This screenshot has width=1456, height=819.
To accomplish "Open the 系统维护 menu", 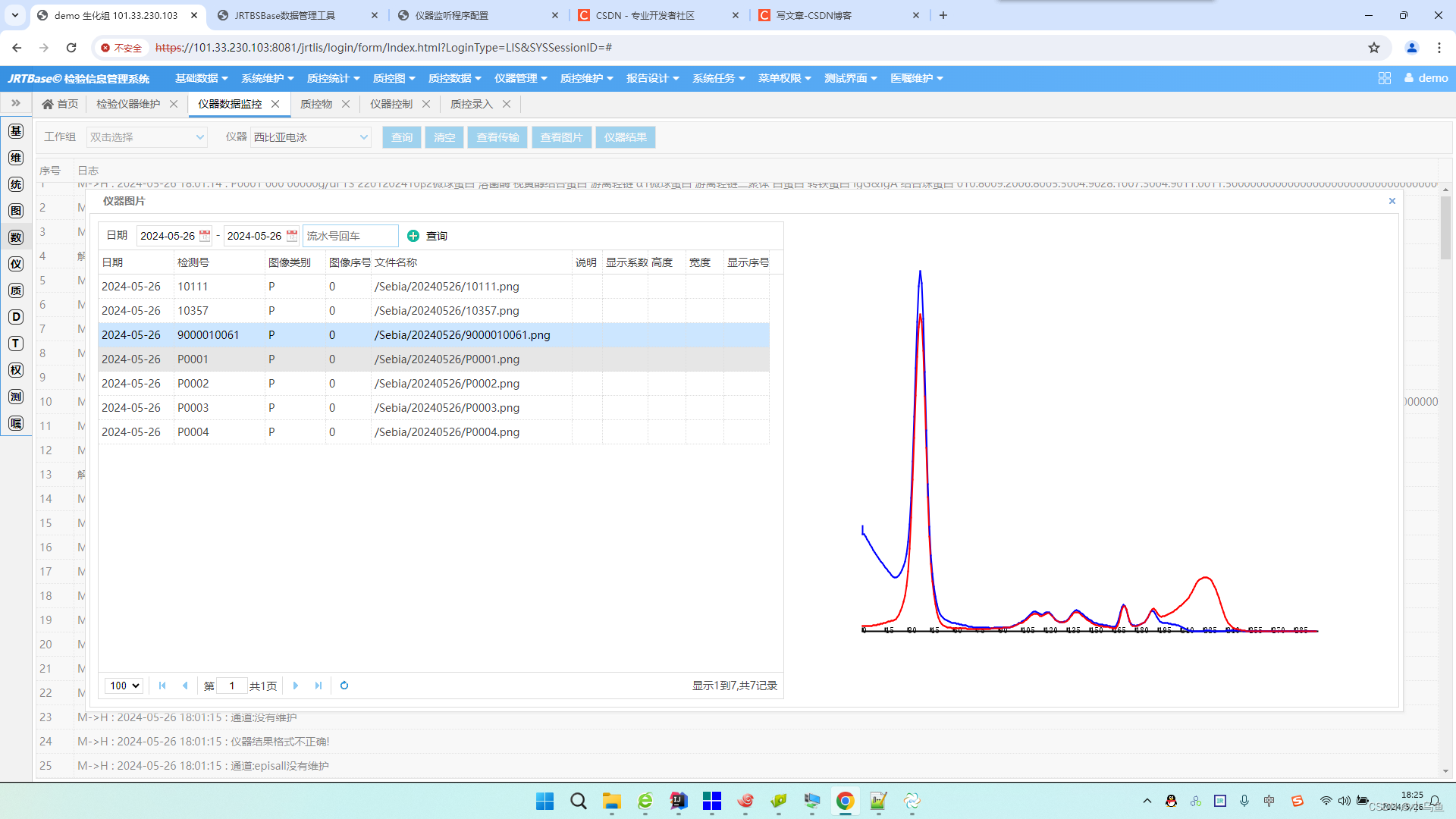I will 267,78.
